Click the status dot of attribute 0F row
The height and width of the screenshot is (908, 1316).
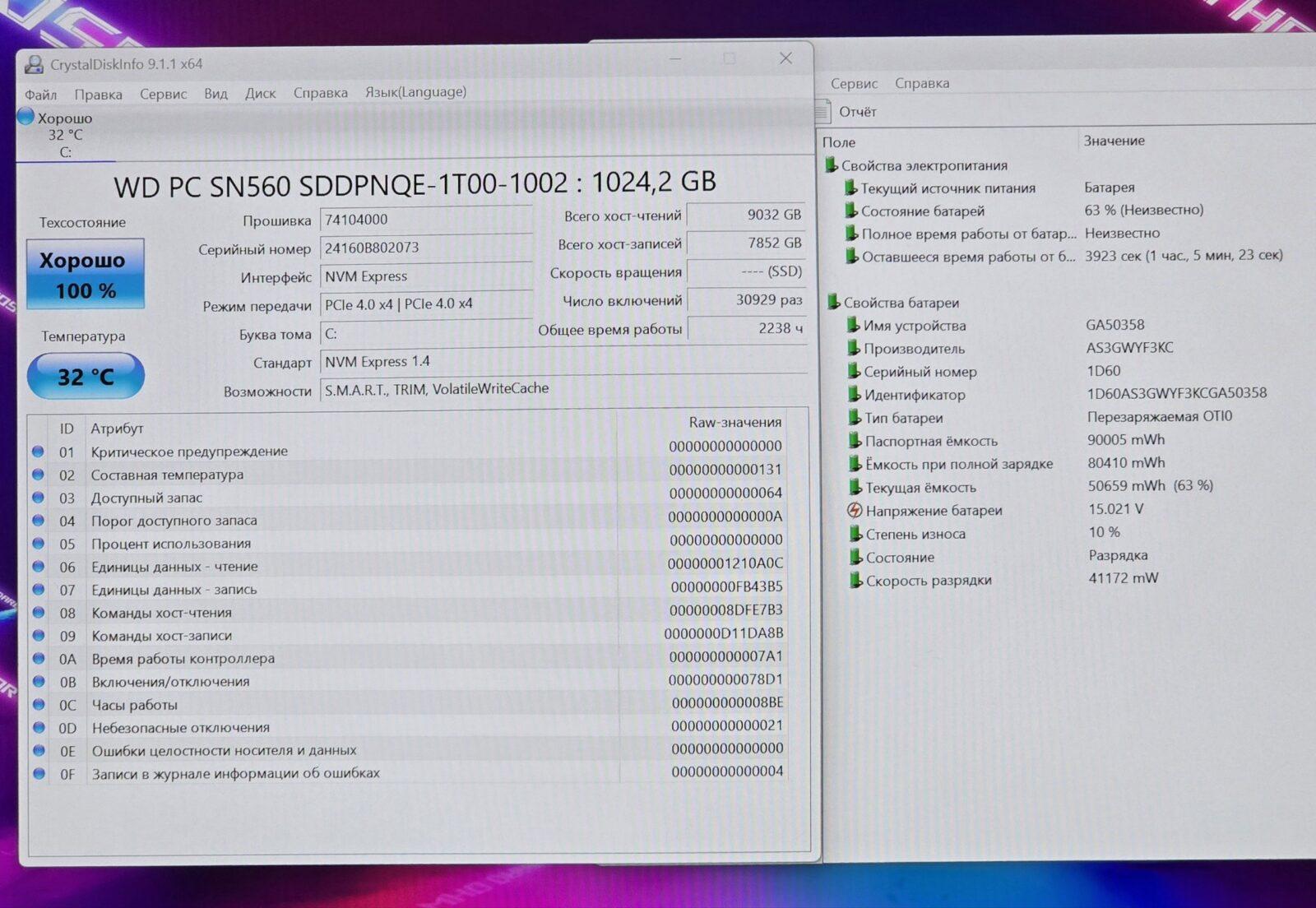coord(39,773)
